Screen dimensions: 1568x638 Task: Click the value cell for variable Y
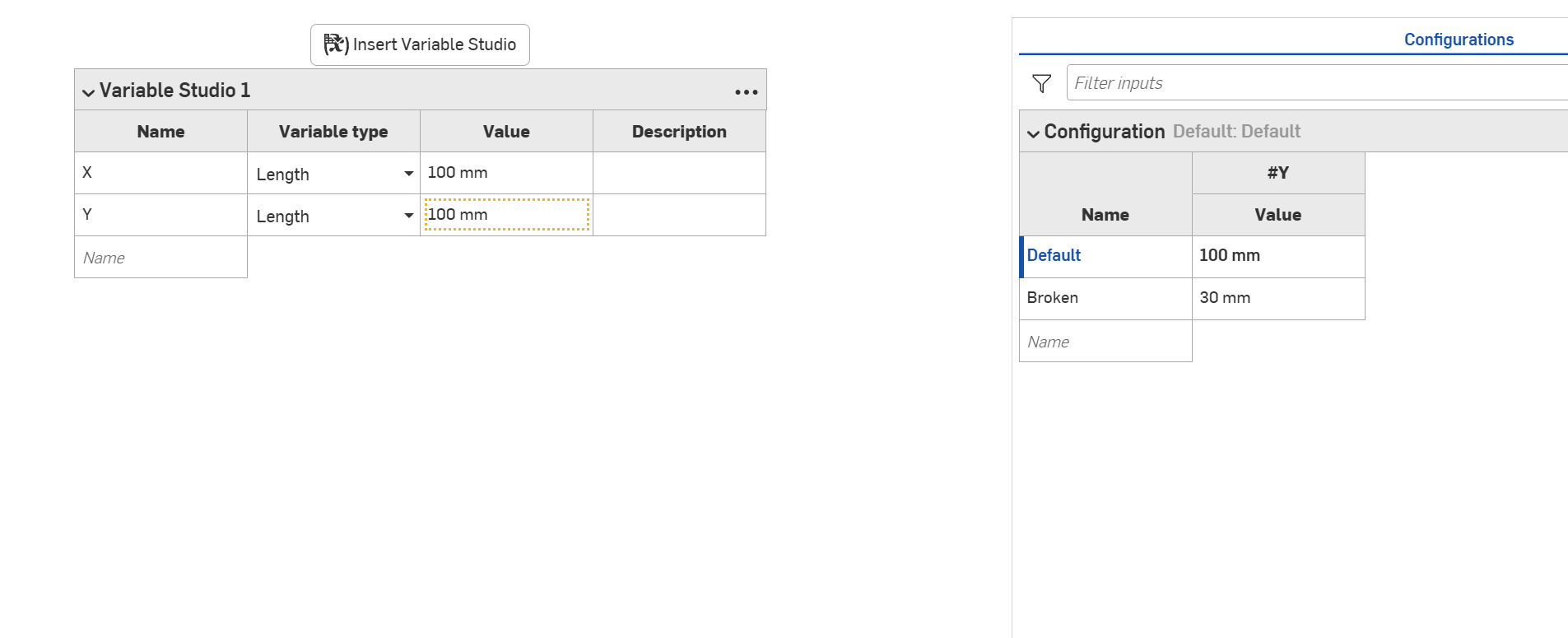506,215
